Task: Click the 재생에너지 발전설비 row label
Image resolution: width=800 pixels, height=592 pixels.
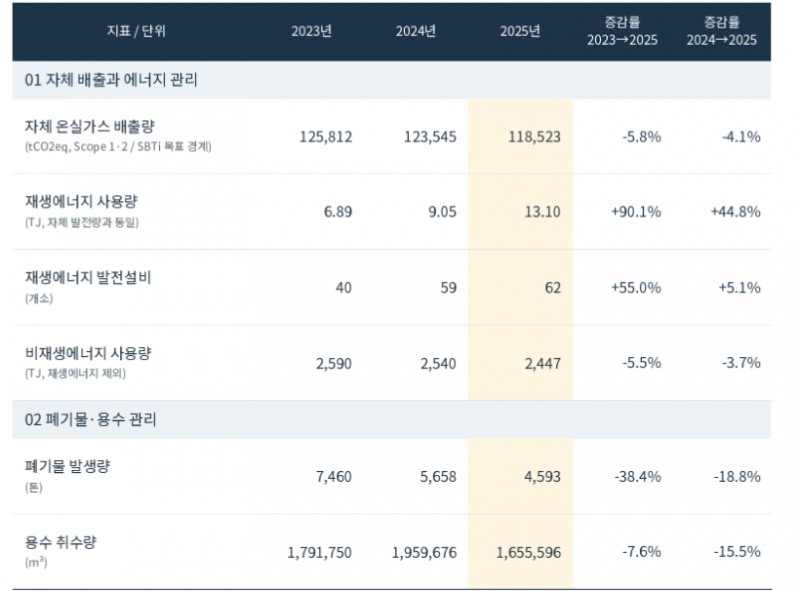Action: 88,277
